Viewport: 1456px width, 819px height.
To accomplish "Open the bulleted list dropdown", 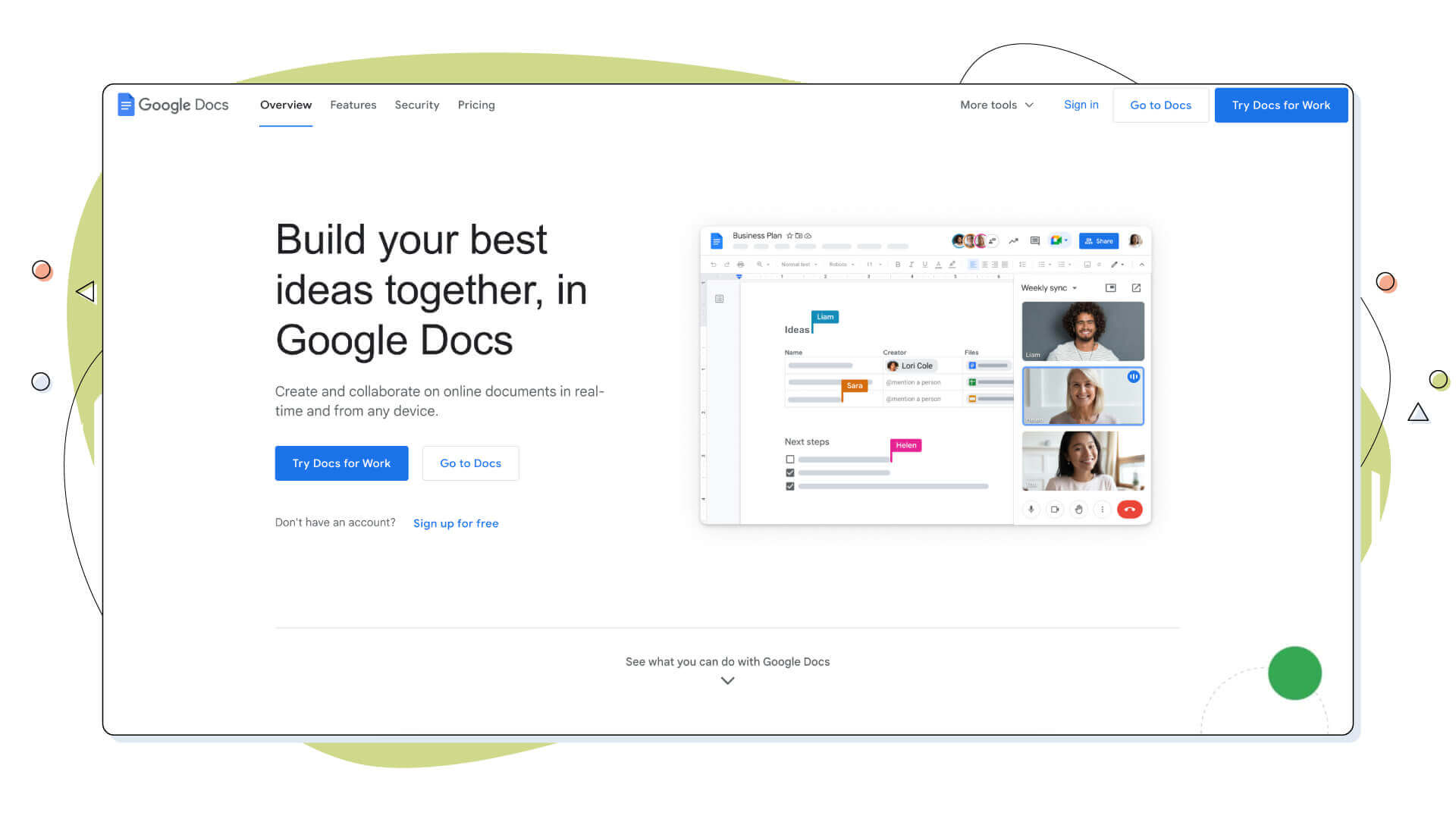I will 1045,265.
